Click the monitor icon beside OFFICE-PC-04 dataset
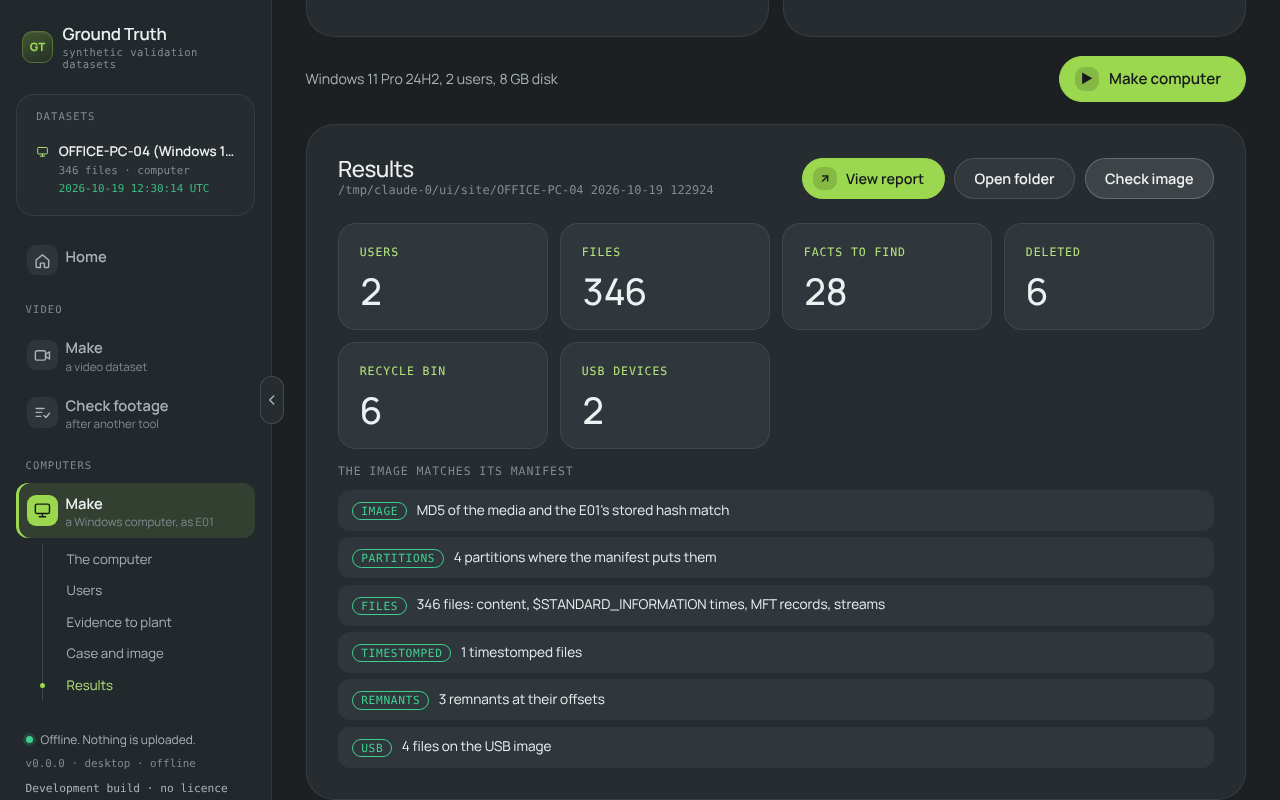The image size is (1280, 800). pyautogui.click(x=42, y=152)
